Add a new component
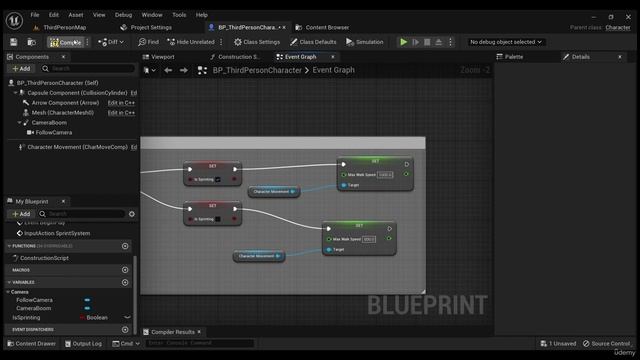 tap(21, 69)
